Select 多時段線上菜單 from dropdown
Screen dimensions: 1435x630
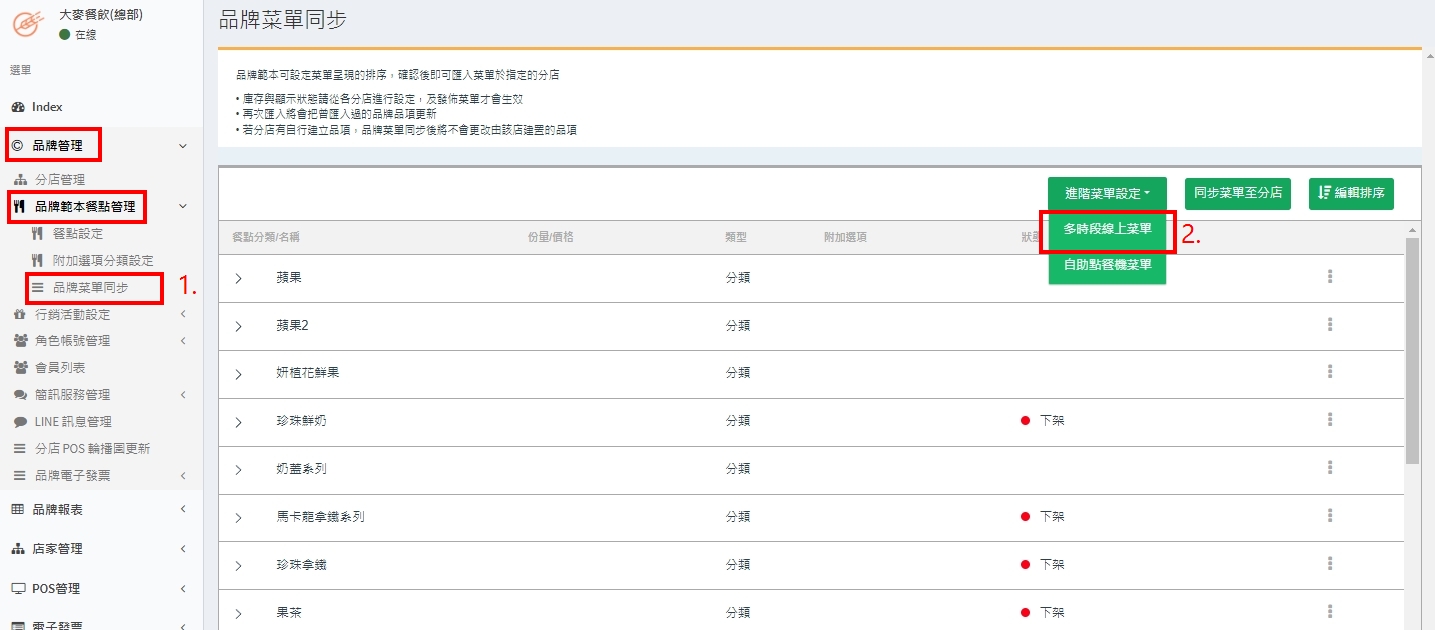tap(1107, 229)
